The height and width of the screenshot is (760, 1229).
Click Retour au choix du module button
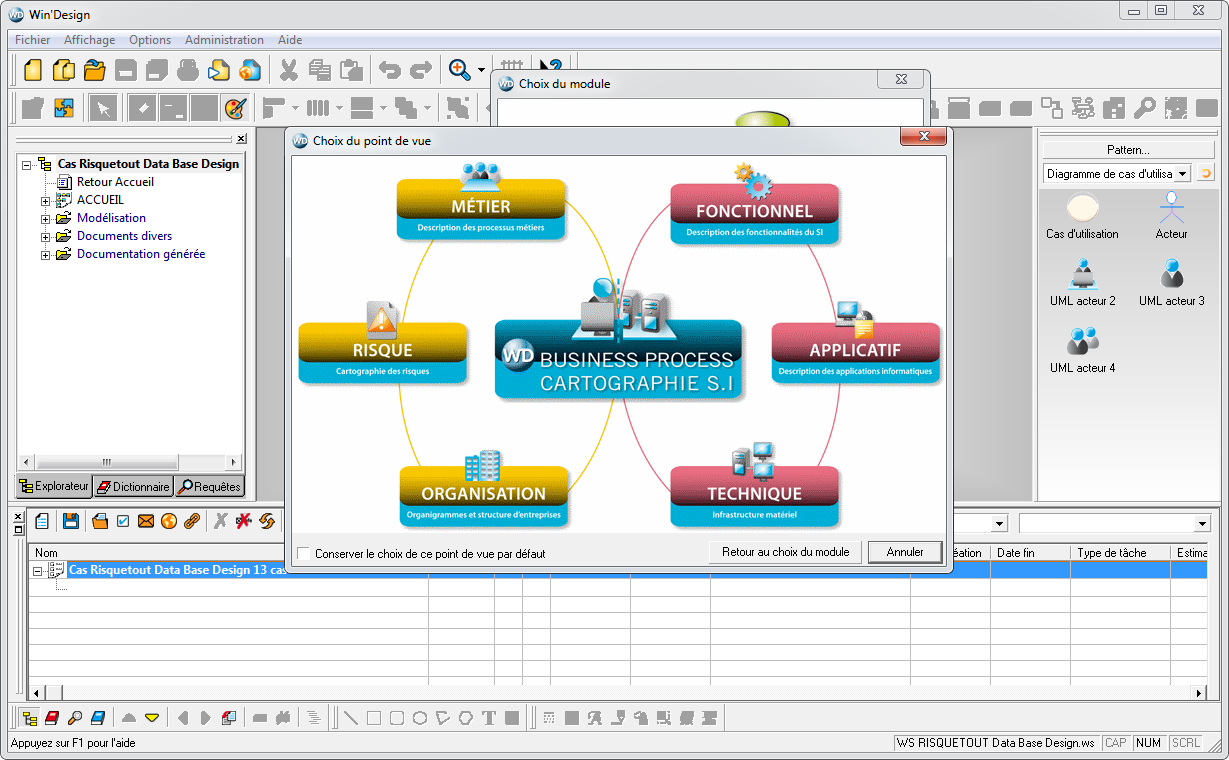[785, 552]
